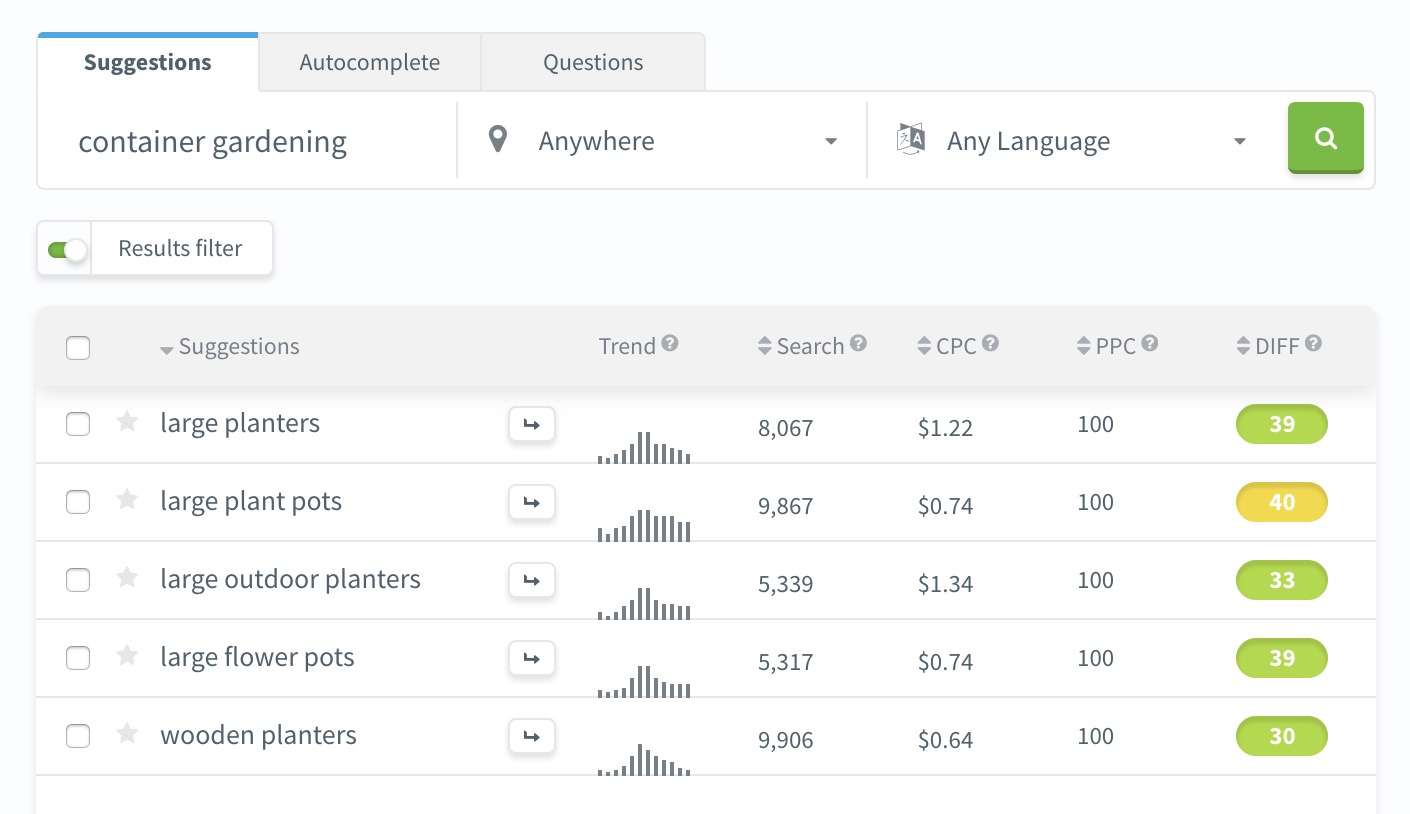Switch to the Autocomplete tab
This screenshot has height=814, width=1410.
(x=369, y=62)
